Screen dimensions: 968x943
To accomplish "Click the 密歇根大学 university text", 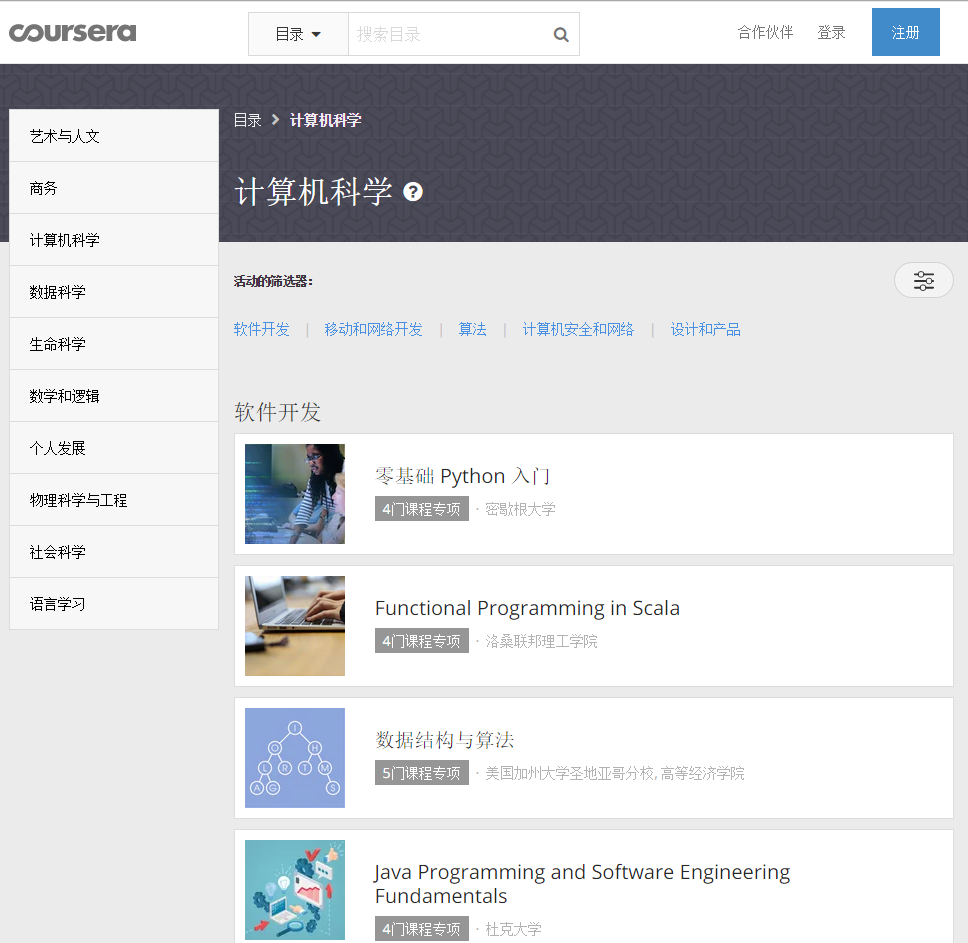I will coord(520,509).
